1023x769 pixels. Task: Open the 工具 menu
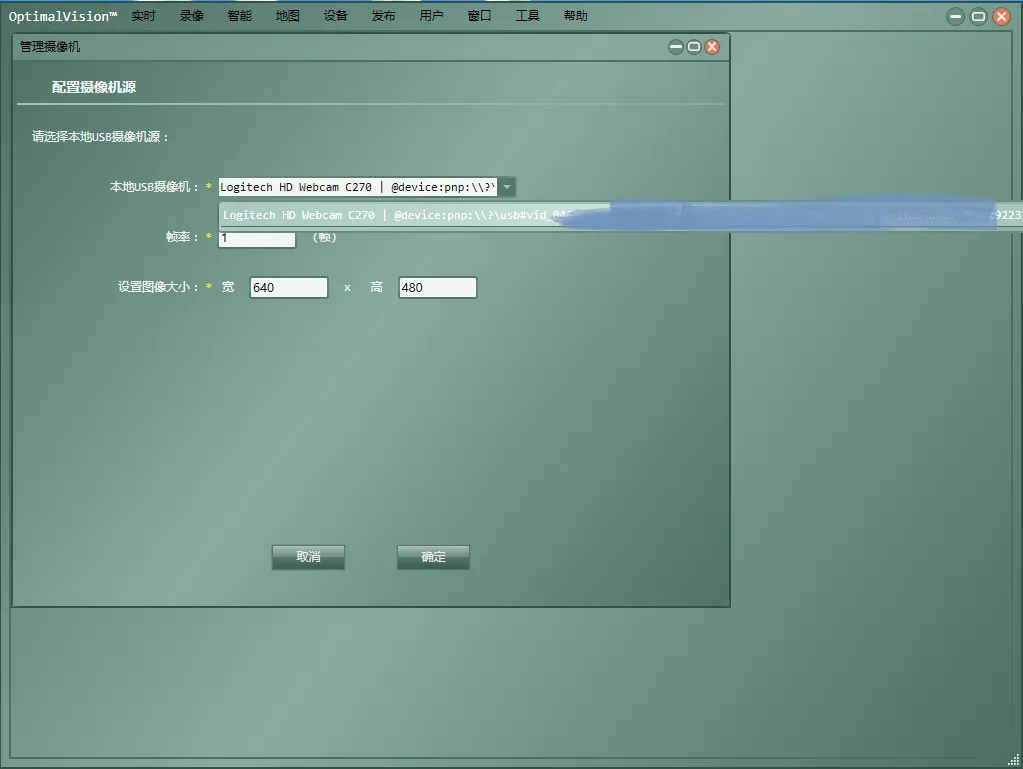pos(527,16)
